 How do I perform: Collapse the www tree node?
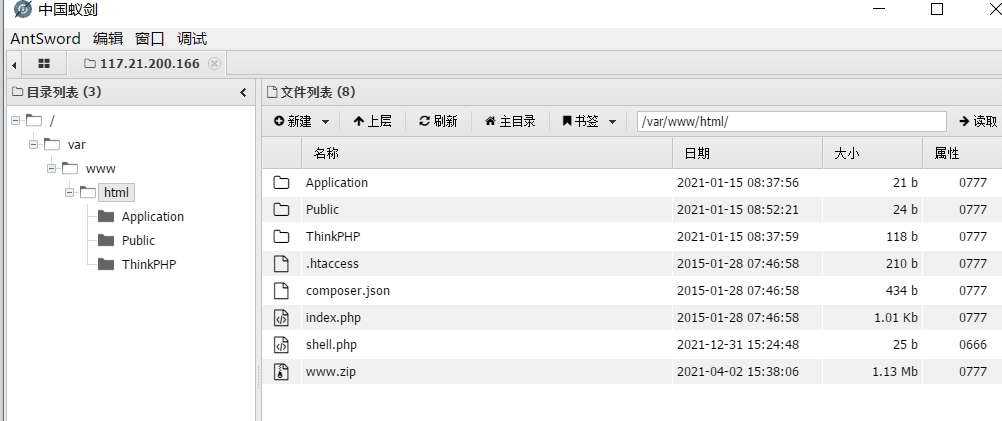(x=51, y=169)
